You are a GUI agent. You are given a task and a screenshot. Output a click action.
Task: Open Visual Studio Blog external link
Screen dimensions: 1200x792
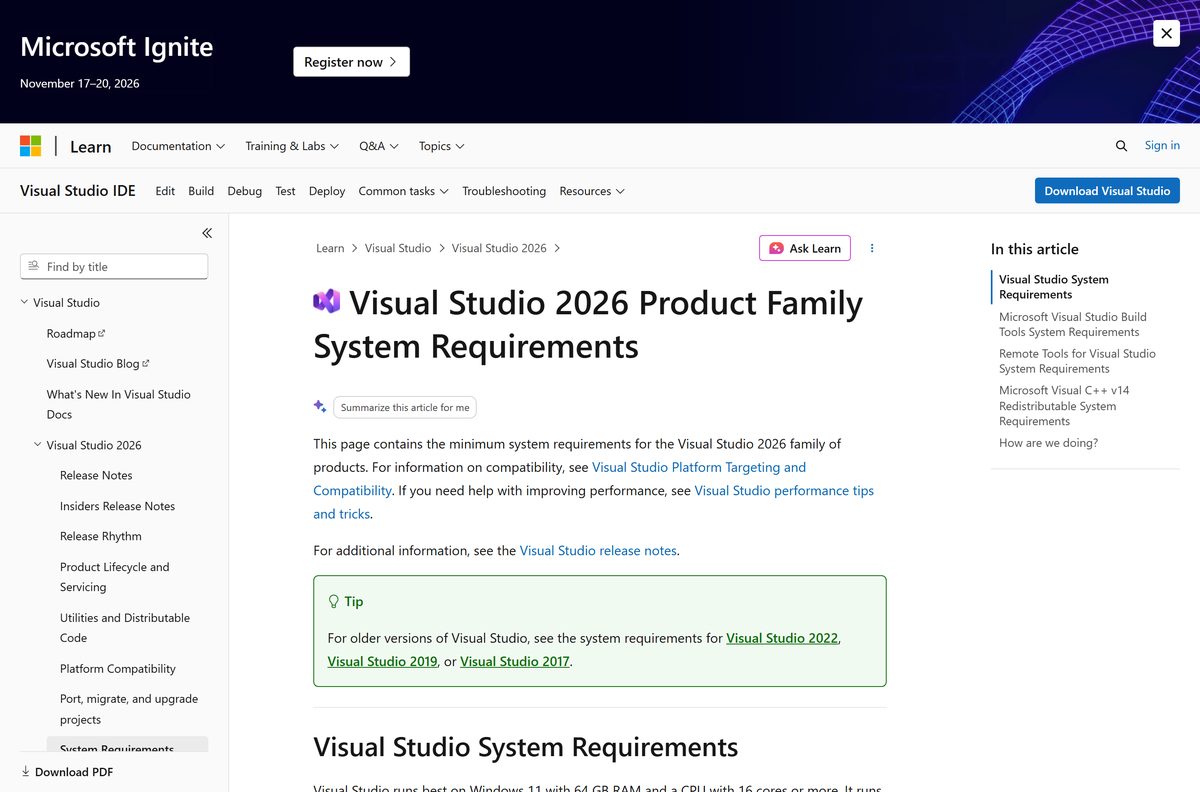(98, 364)
